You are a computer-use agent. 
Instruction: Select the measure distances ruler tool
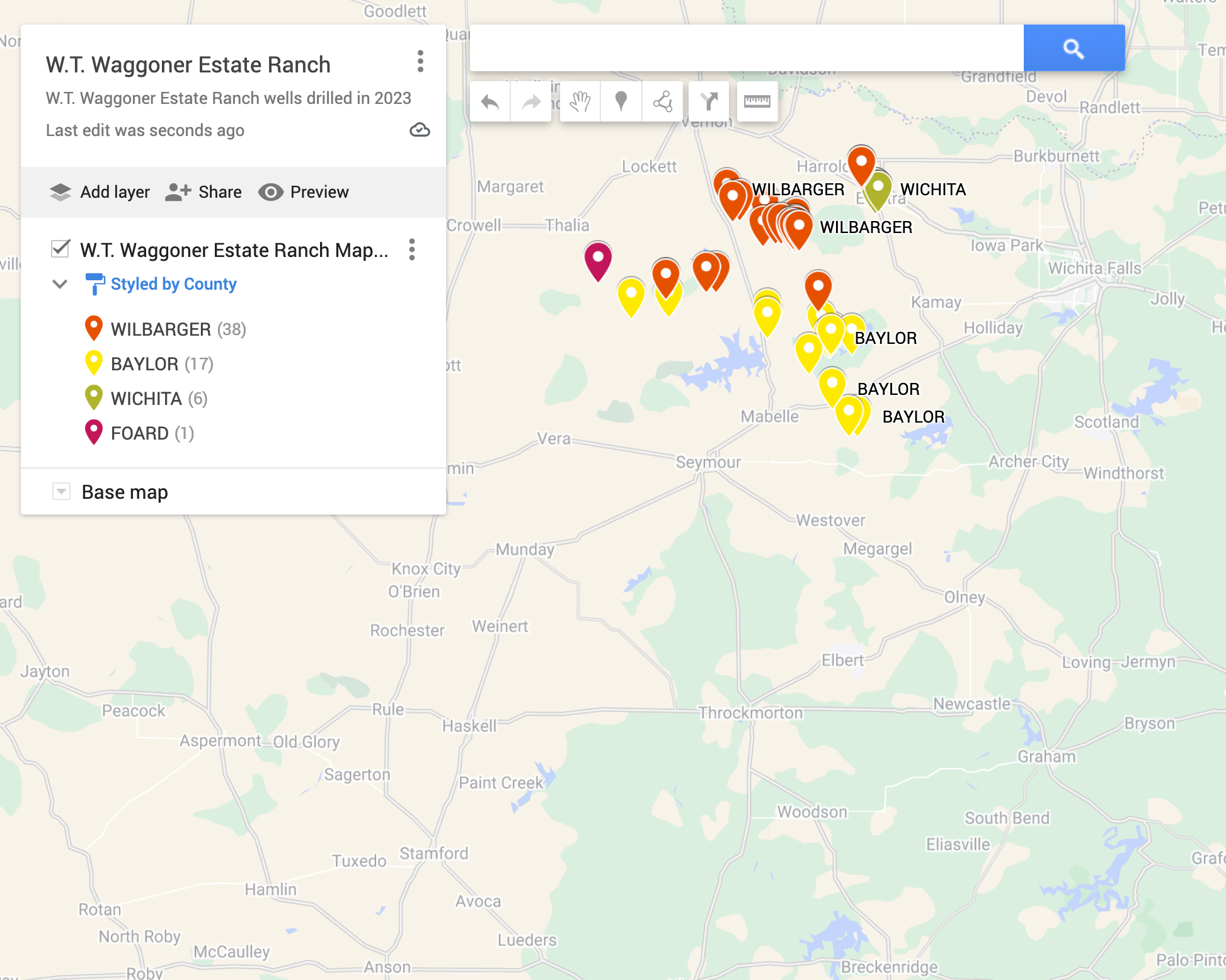[x=757, y=101]
